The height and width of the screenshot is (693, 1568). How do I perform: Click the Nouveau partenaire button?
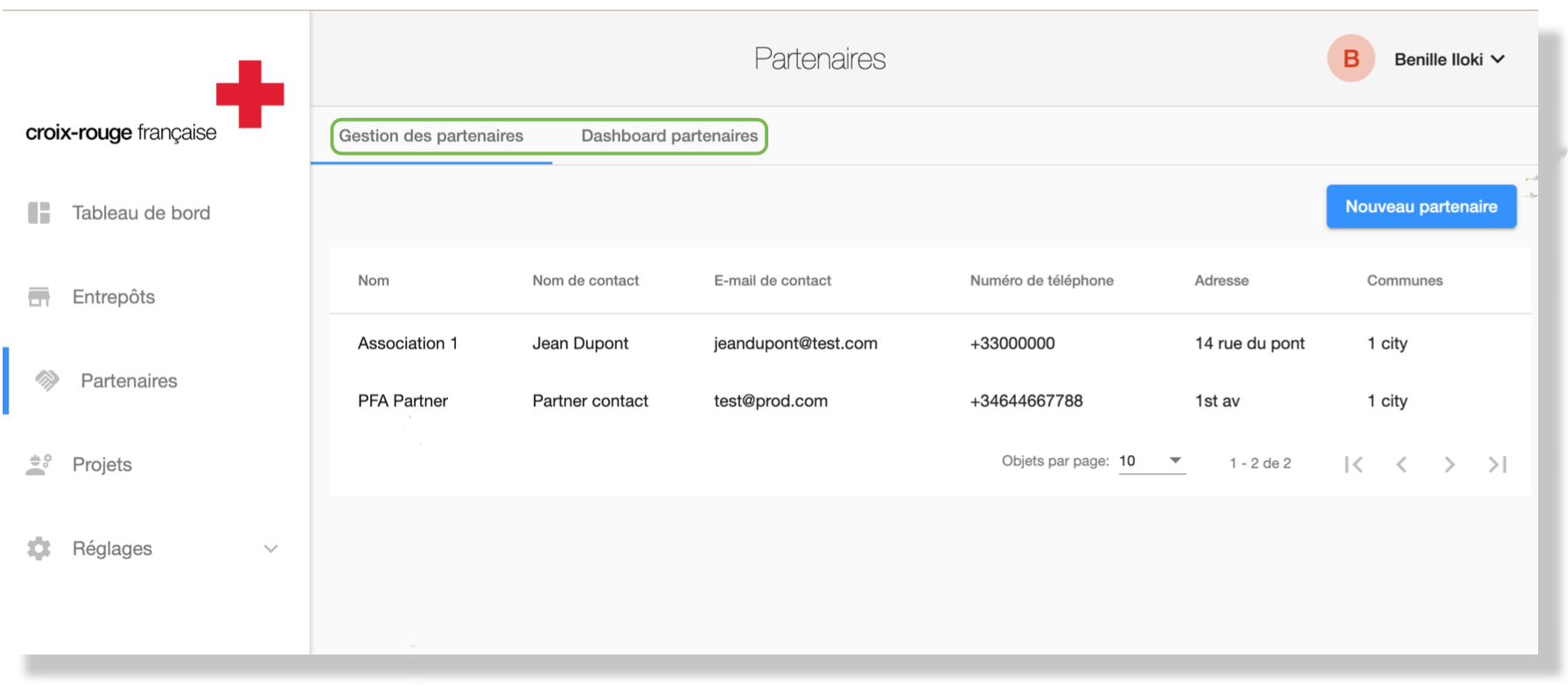(1421, 206)
